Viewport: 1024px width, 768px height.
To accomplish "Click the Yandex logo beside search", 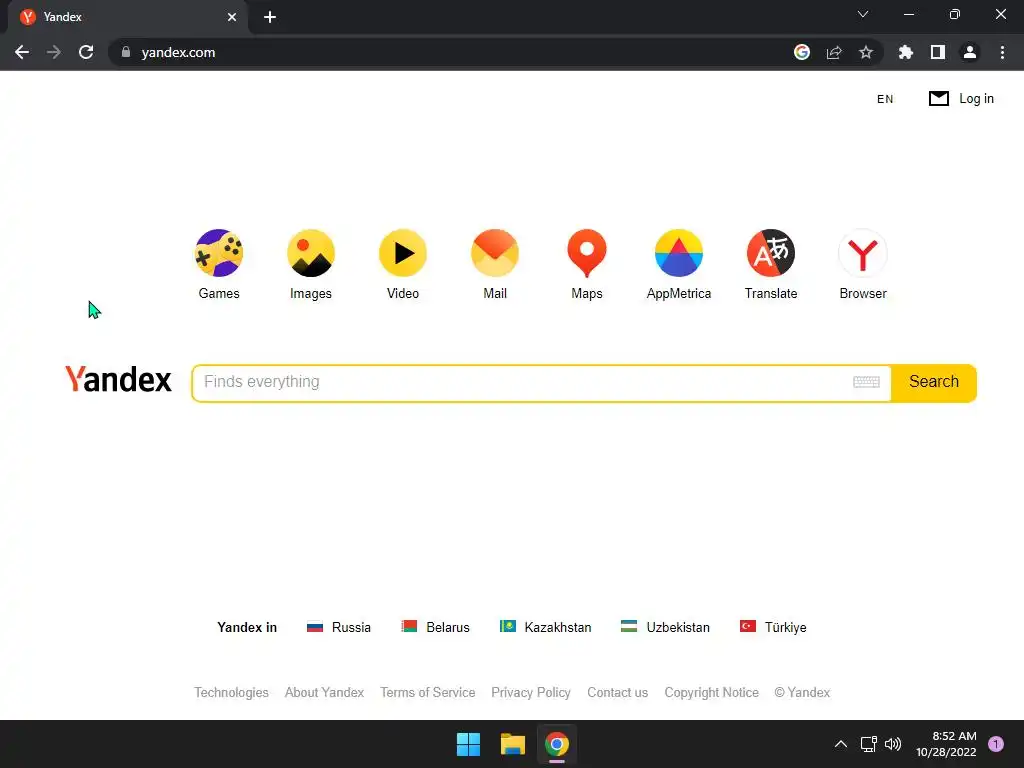I will (118, 379).
